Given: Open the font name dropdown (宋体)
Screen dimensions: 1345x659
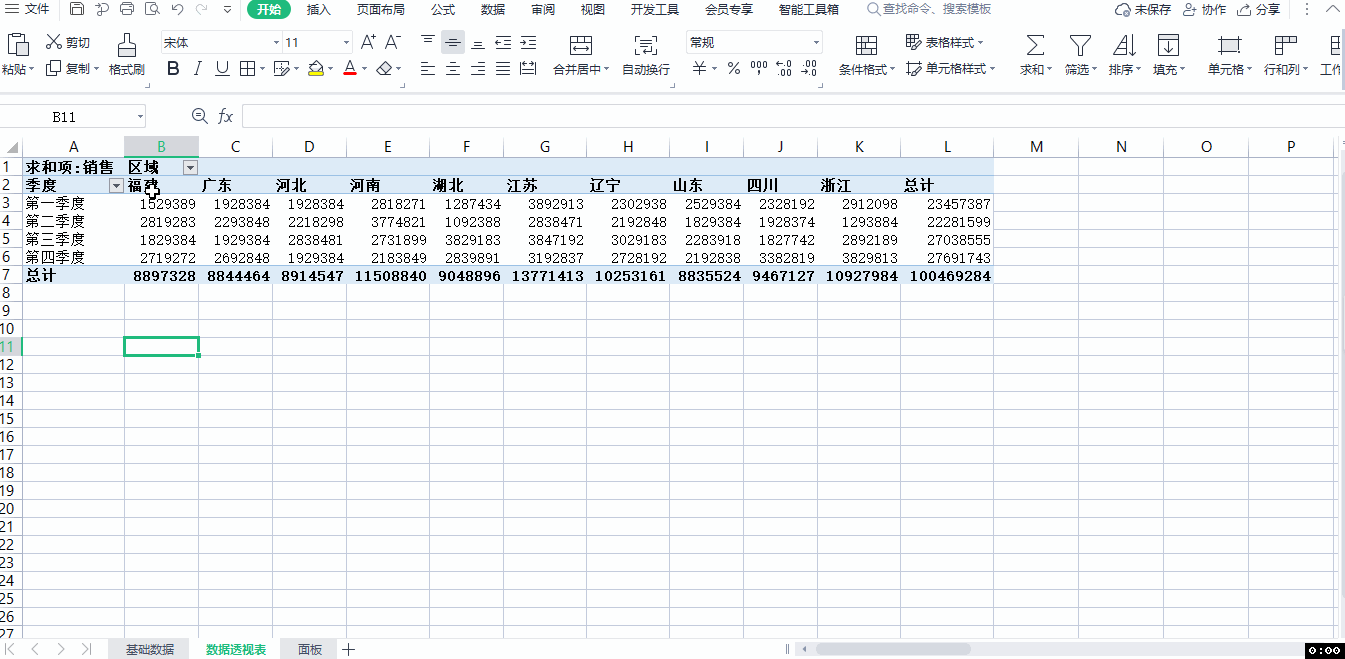Looking at the screenshot, I should [277, 43].
